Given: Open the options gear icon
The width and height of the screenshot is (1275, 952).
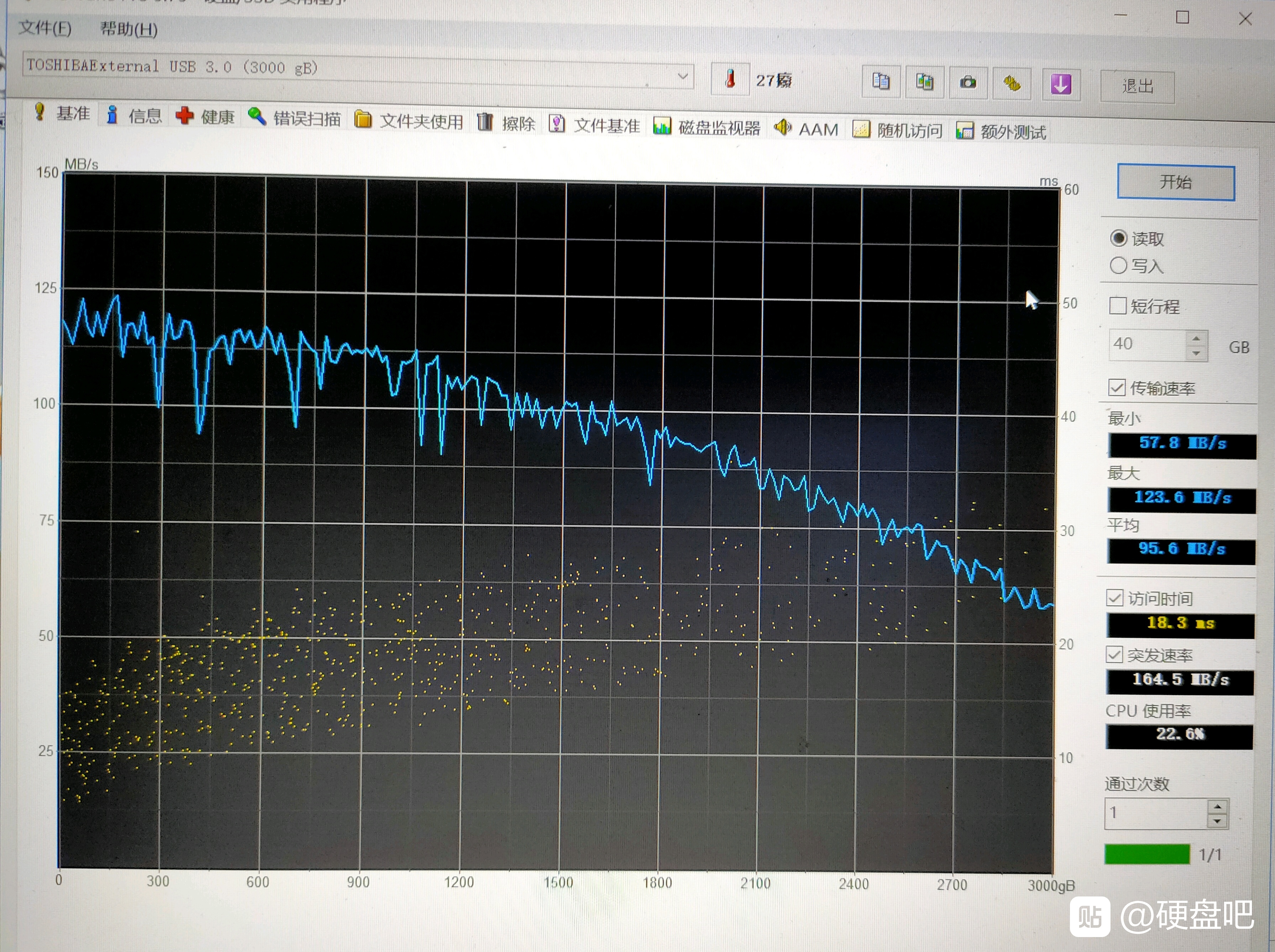Looking at the screenshot, I should (1012, 84).
